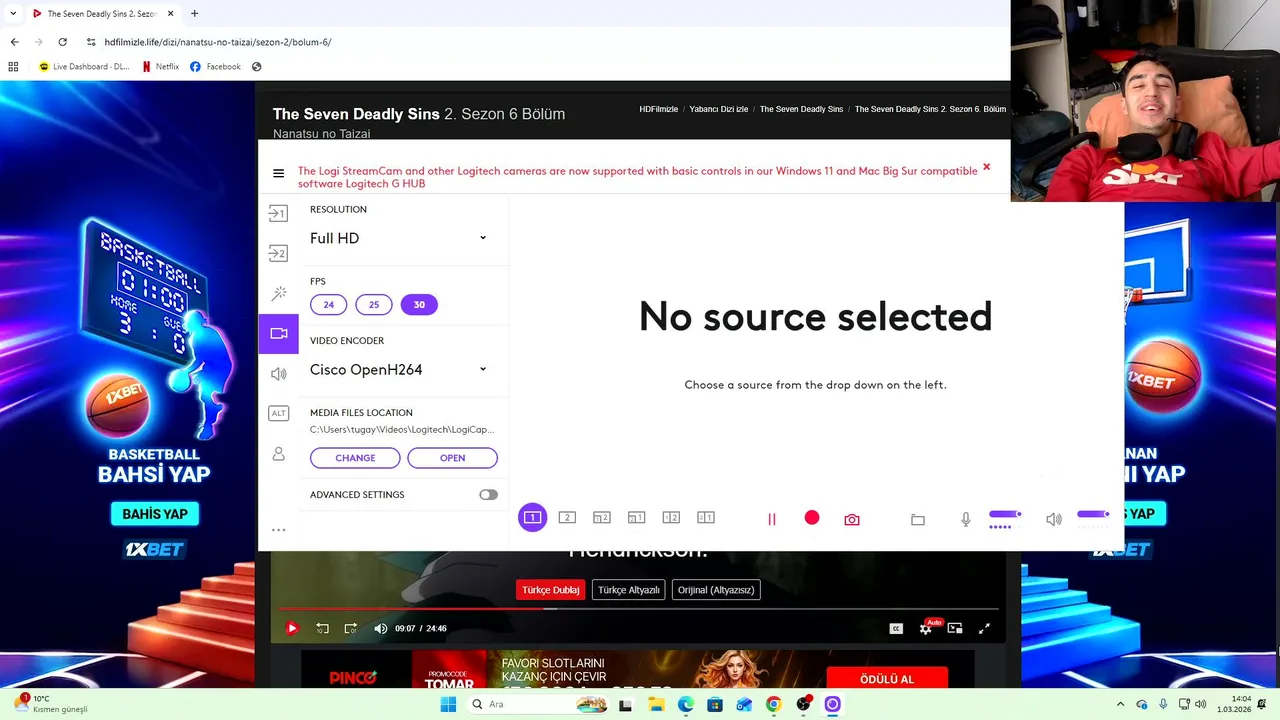Screen dimensions: 1280x720
Task: Open the Video Encoder Cisco OpenH264 dropdown
Action: click(x=398, y=369)
